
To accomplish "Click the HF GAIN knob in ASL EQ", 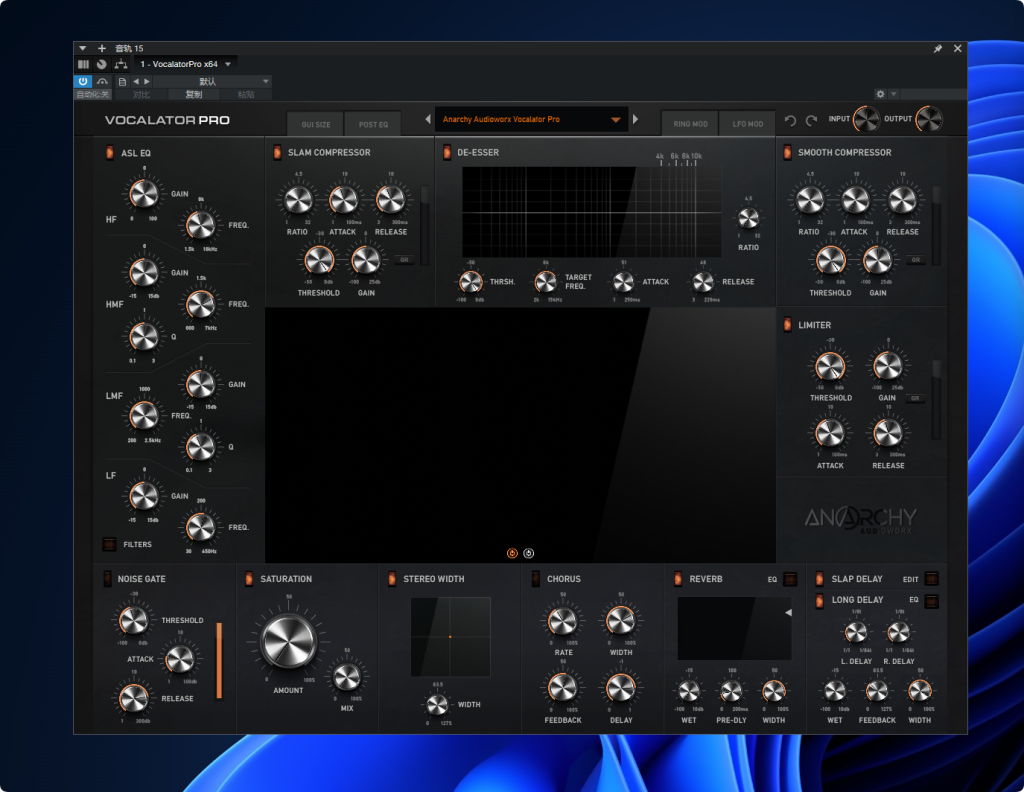I will [x=144, y=194].
